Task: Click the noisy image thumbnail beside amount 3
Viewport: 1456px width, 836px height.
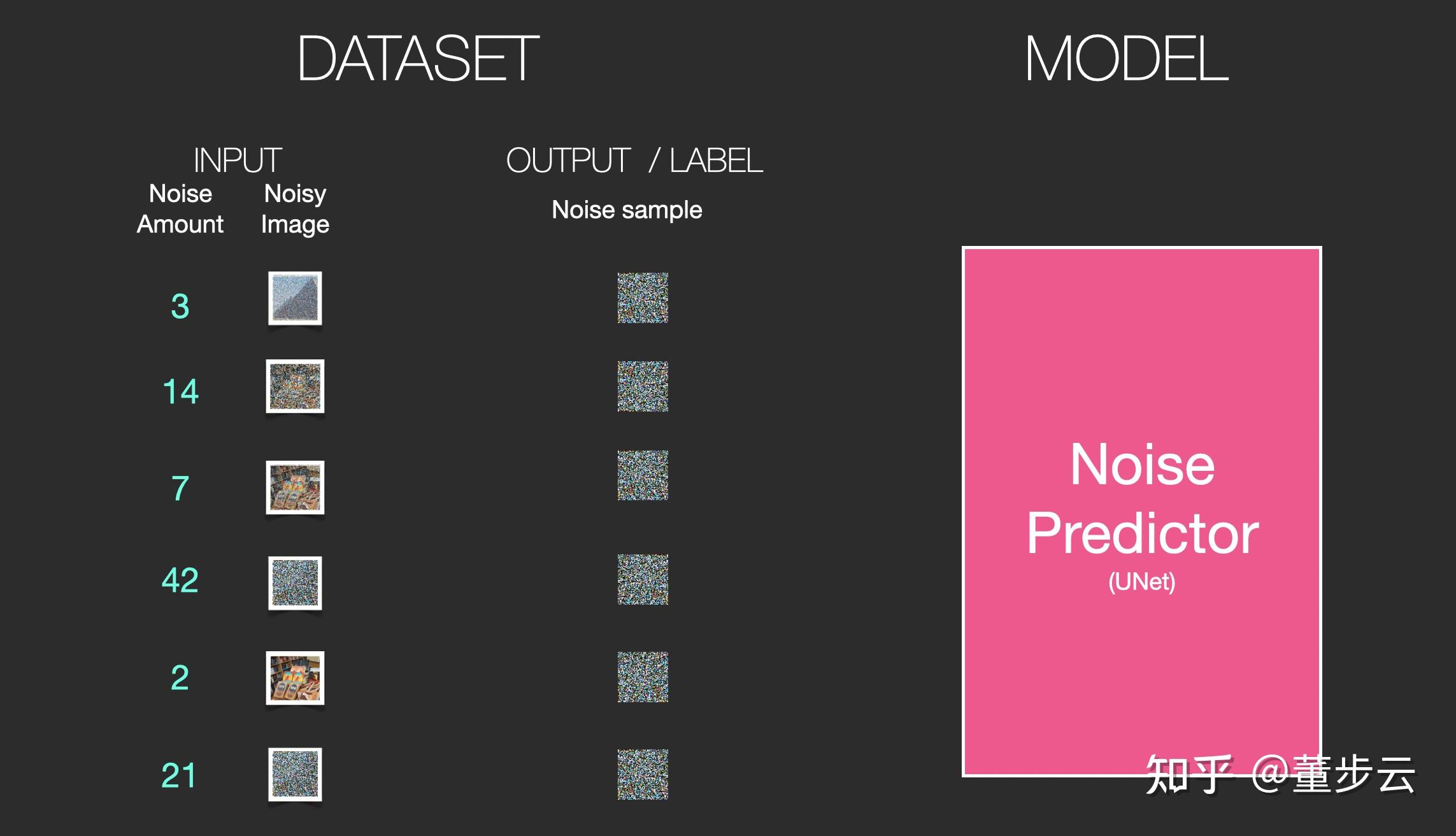Action: click(295, 298)
